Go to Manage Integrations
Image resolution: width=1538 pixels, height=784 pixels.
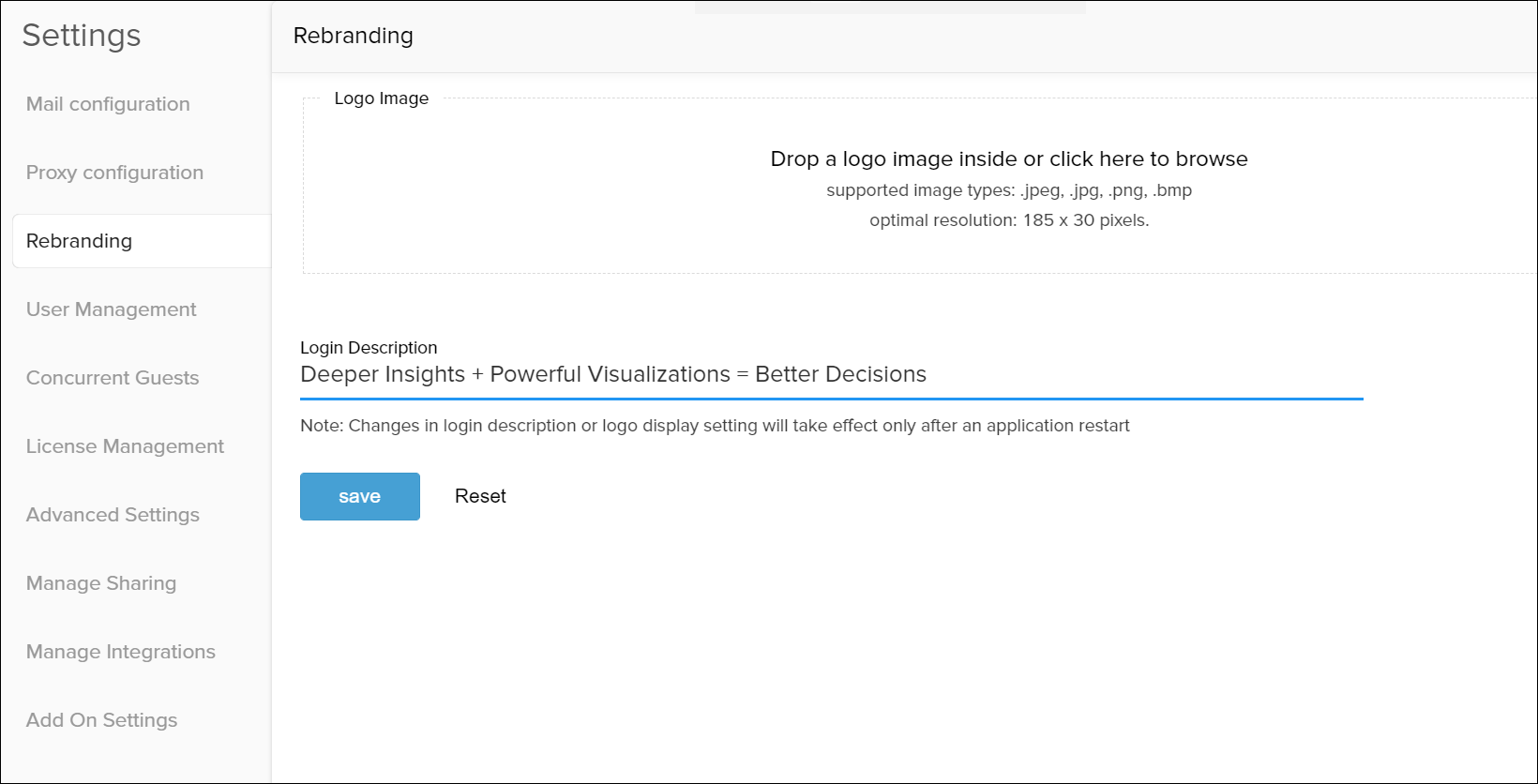(x=121, y=652)
